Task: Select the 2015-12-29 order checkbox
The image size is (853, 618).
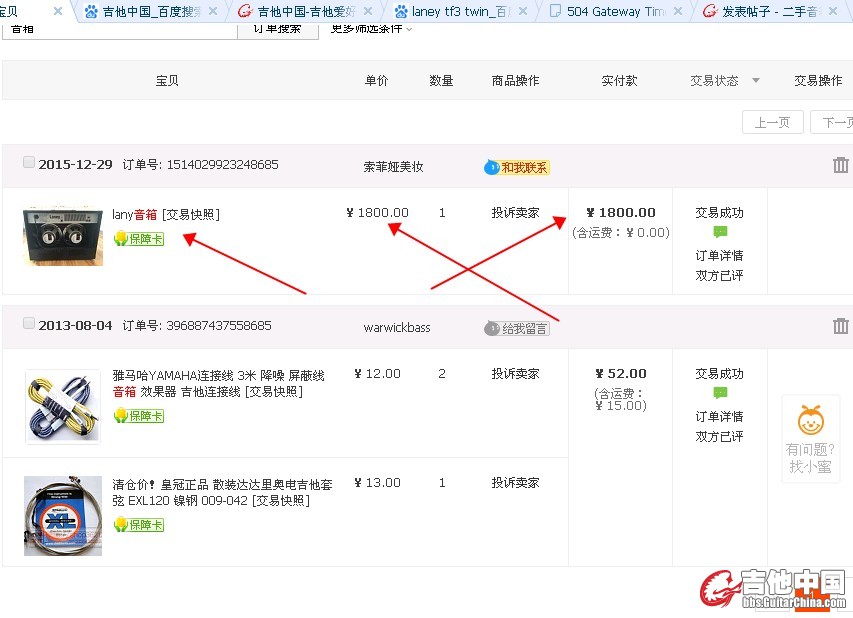Action: tap(29, 163)
